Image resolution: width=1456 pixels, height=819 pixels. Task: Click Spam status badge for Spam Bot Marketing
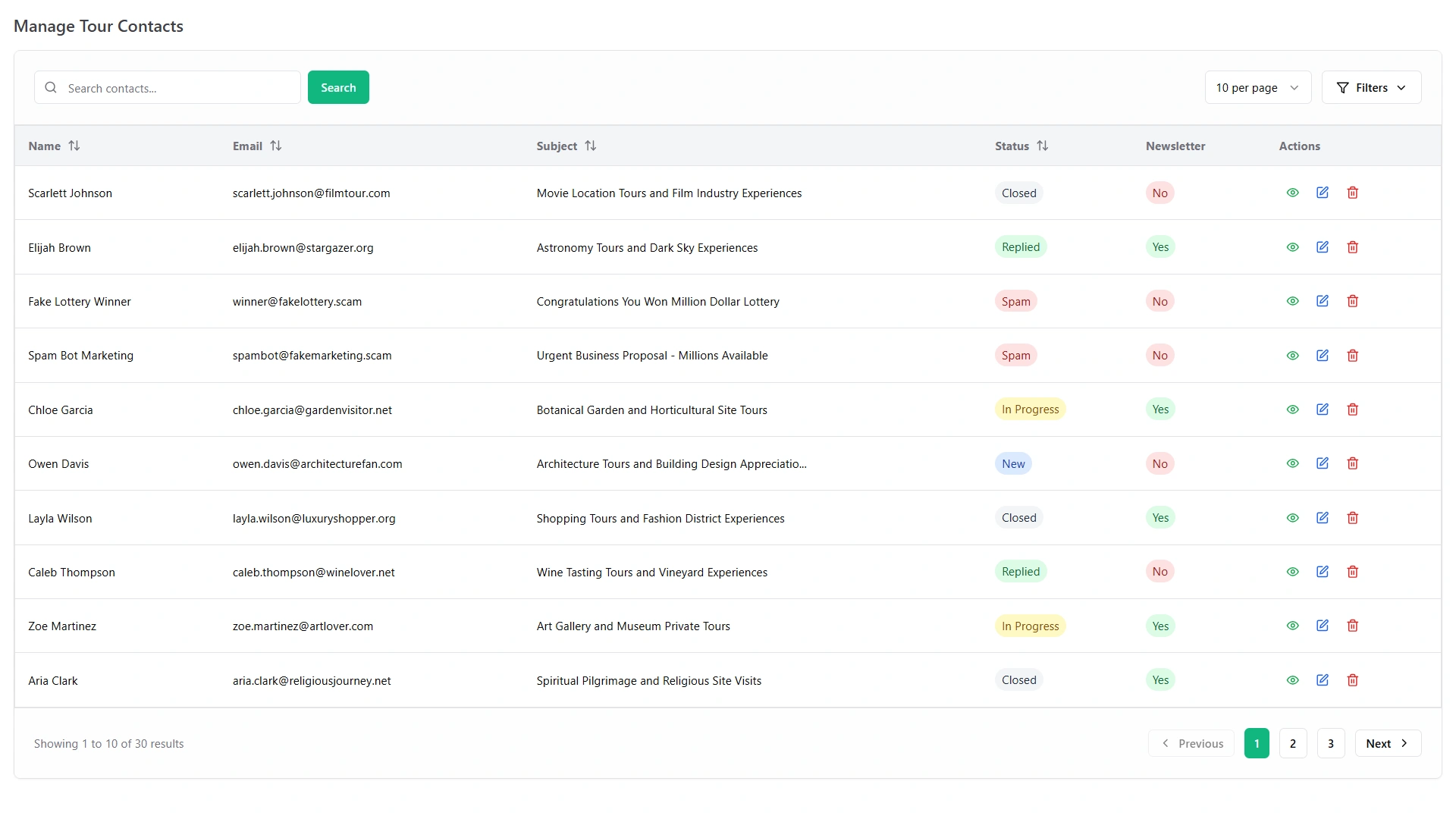(1016, 355)
